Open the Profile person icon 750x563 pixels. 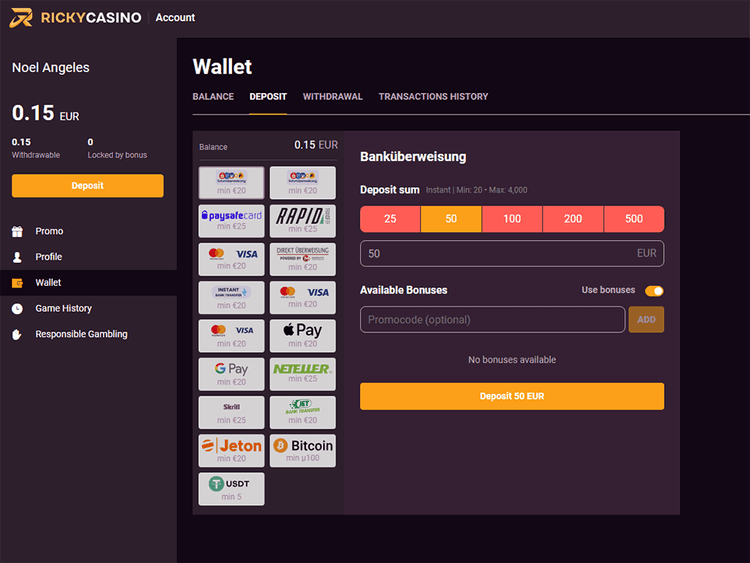coord(17,257)
